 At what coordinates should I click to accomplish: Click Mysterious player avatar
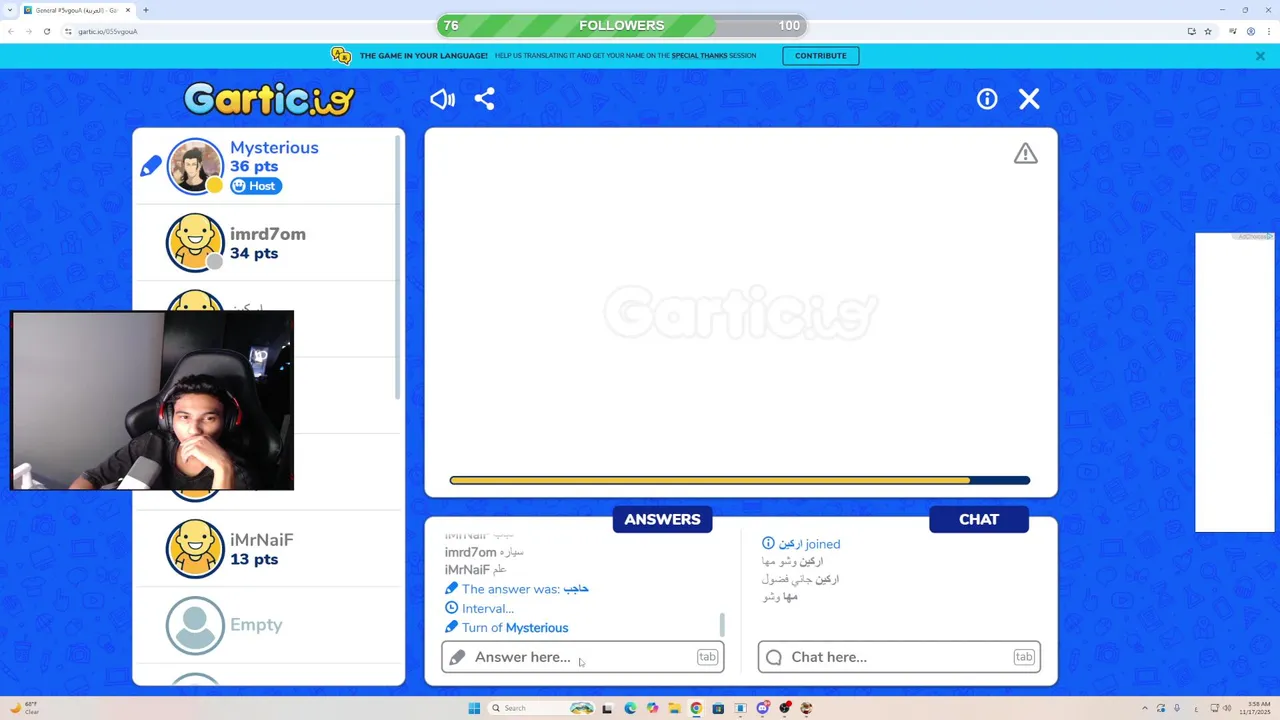(195, 166)
